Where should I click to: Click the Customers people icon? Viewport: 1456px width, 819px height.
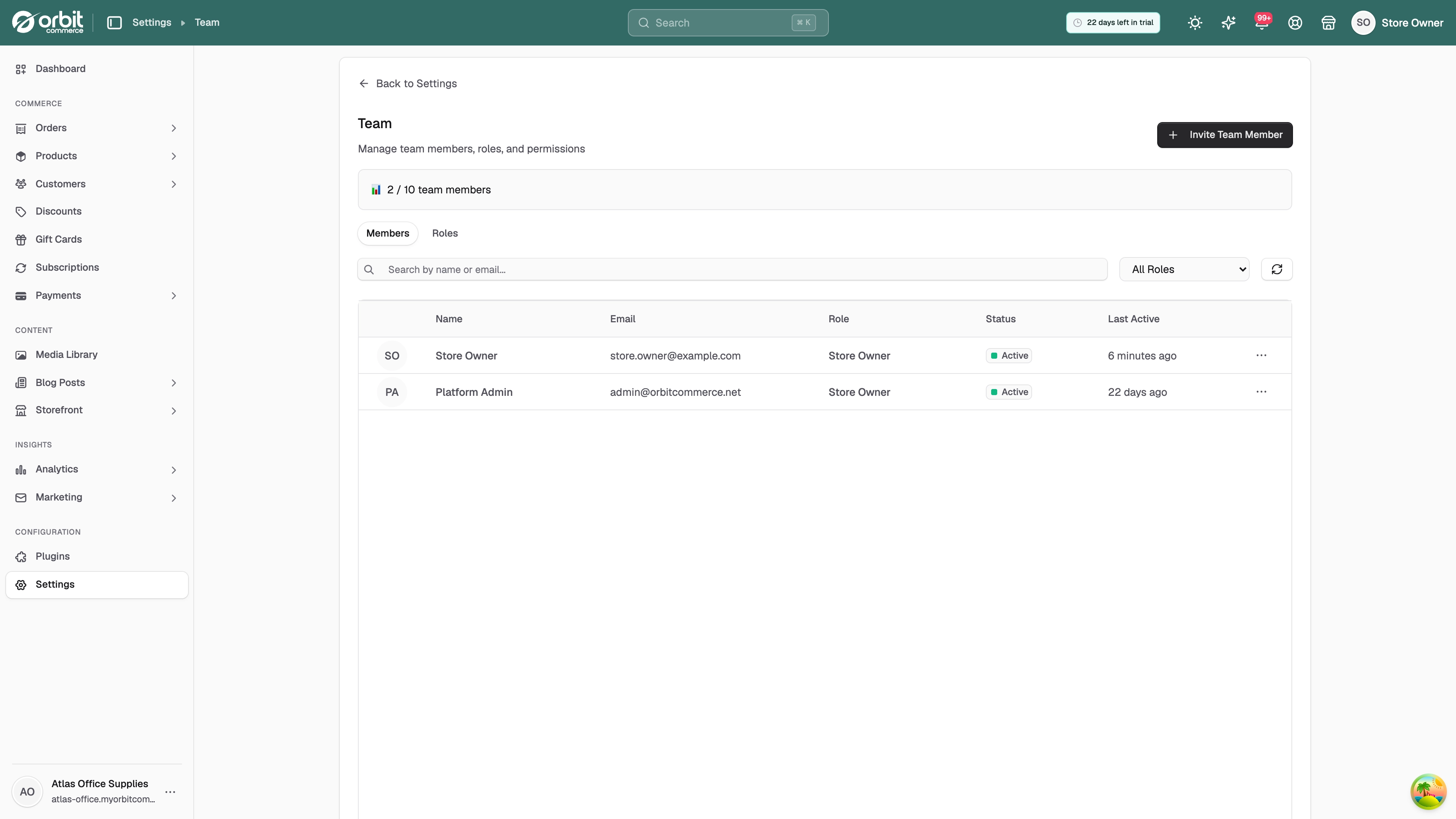(x=21, y=184)
